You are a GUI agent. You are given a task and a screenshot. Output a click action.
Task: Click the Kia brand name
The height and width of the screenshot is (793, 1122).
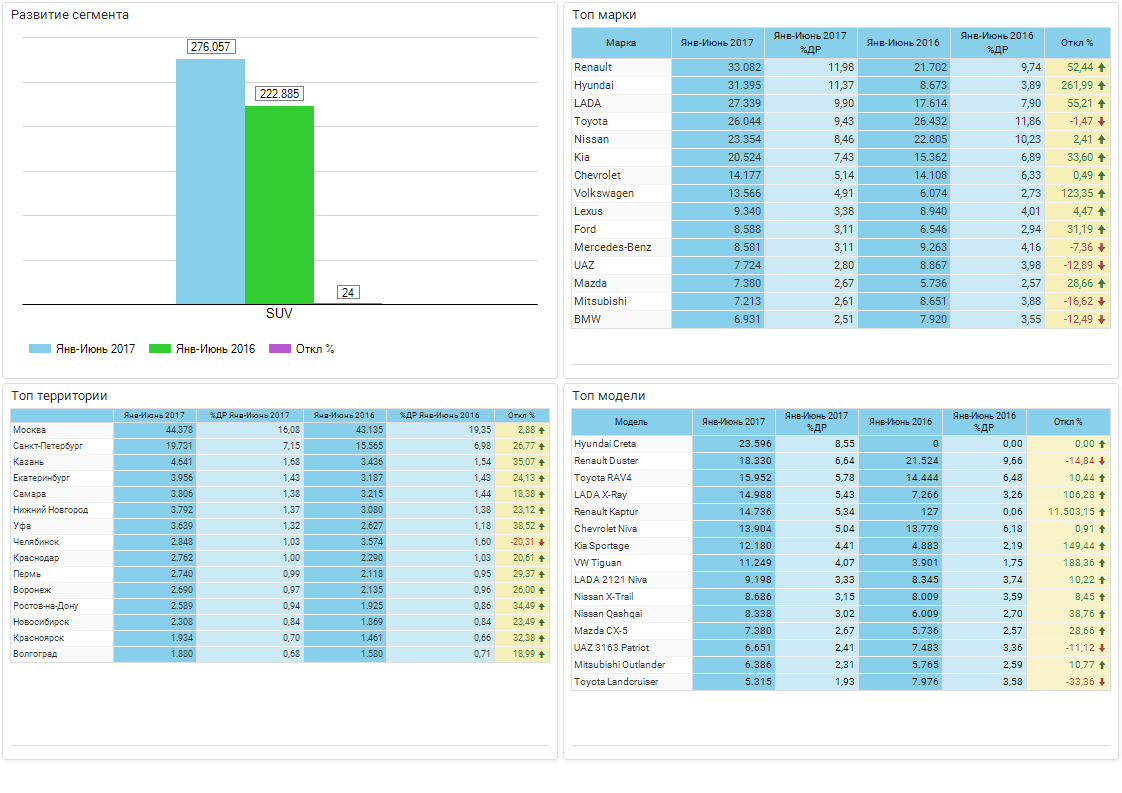pos(582,157)
